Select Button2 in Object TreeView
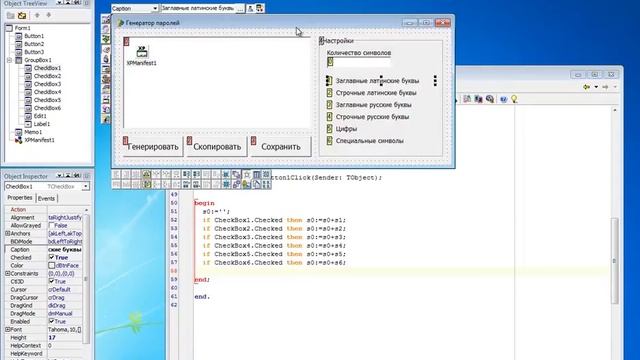This screenshot has height=360, width=640. [34, 44]
